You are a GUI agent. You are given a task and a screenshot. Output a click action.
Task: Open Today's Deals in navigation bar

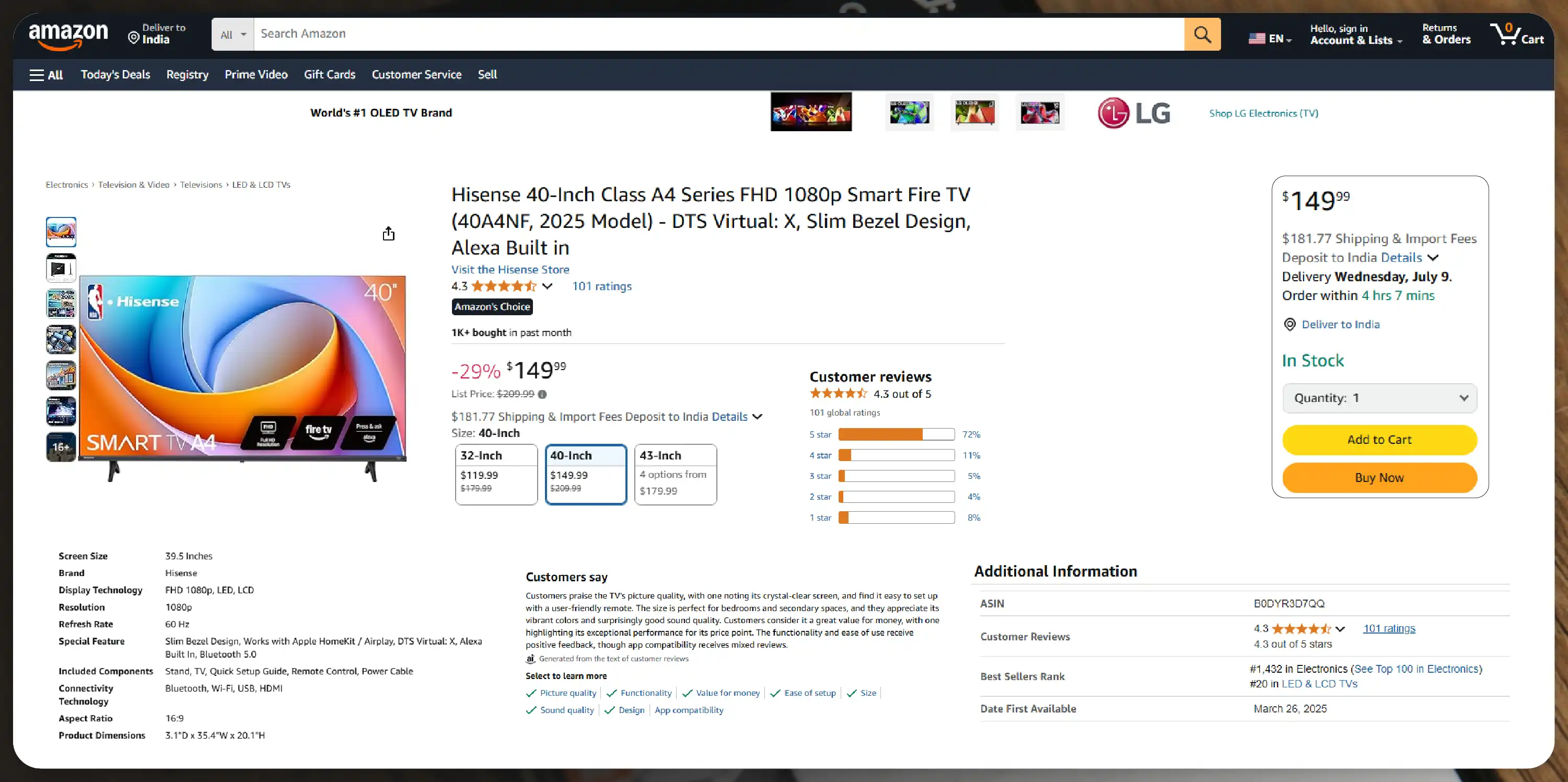[115, 74]
